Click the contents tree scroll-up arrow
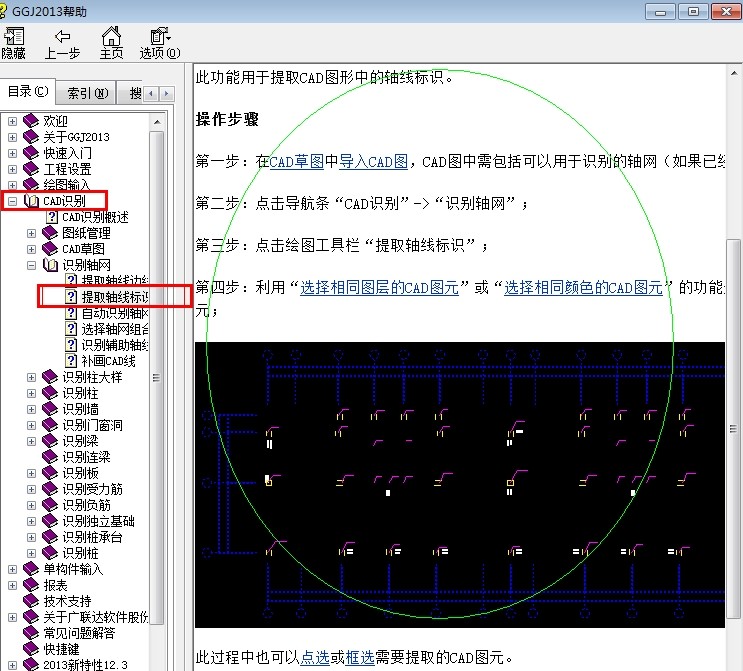The image size is (743, 671). point(157,122)
